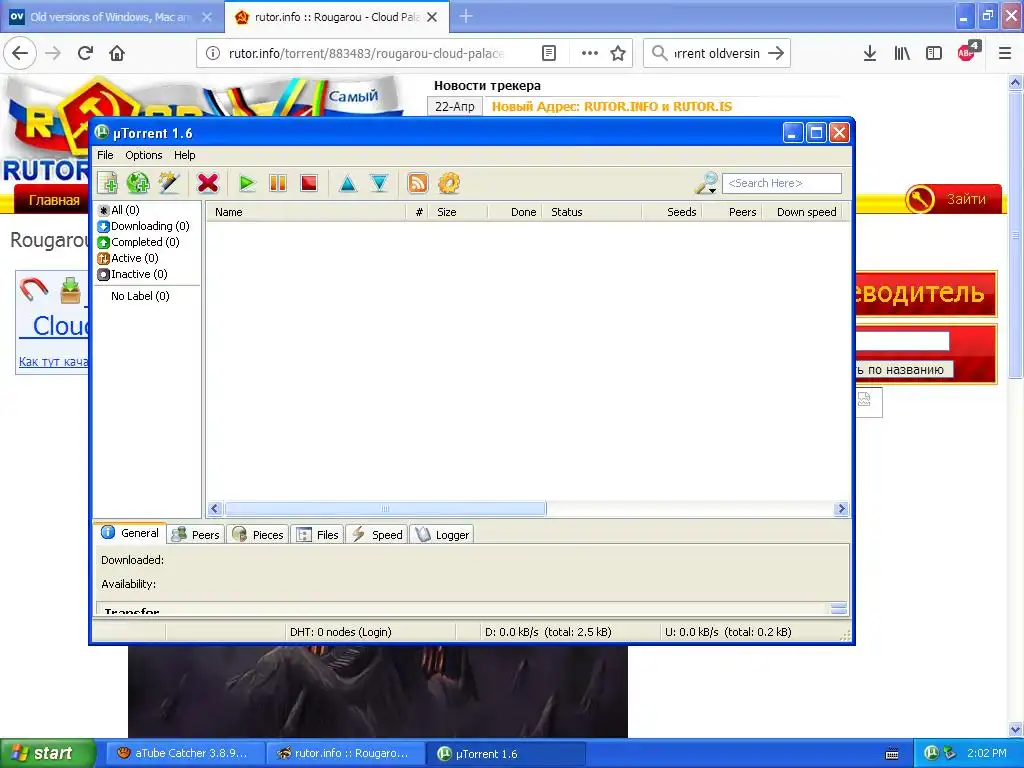The height and width of the screenshot is (768, 1024).
Task: Click the Move Up Queue arrow icon
Action: [x=348, y=183]
